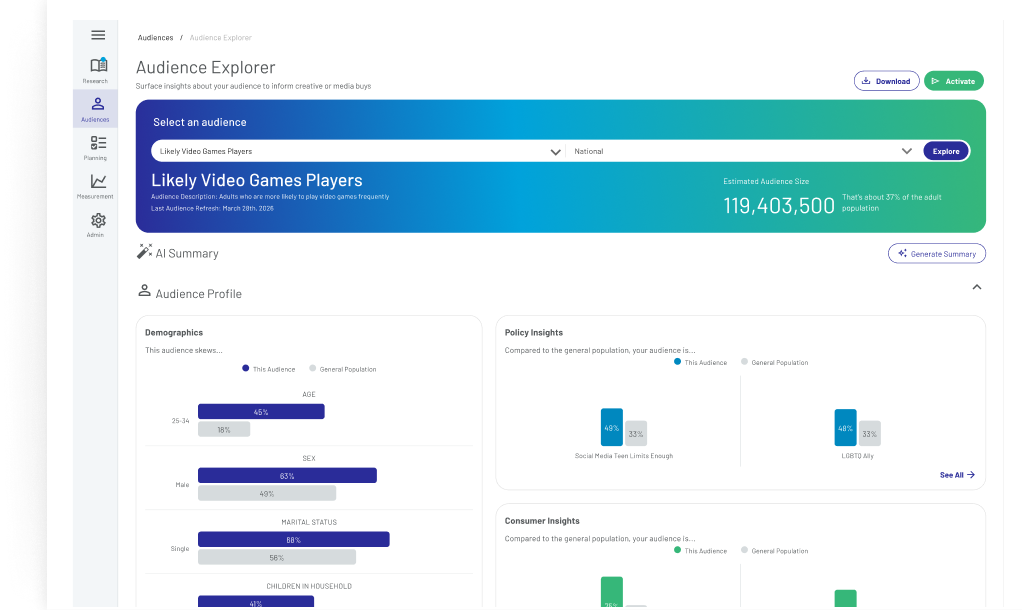Click the Consumer Insights card title
The image size is (1022, 610).
[x=542, y=521]
